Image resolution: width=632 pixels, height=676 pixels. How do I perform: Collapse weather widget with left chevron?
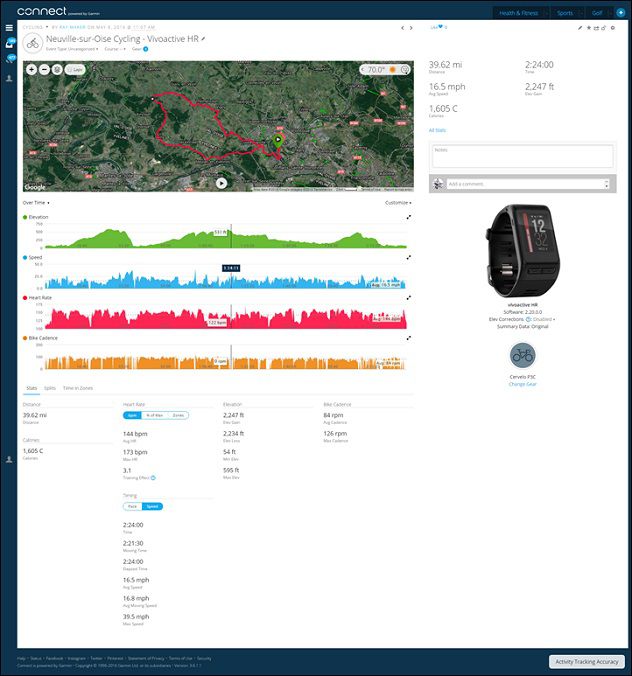tap(363, 69)
